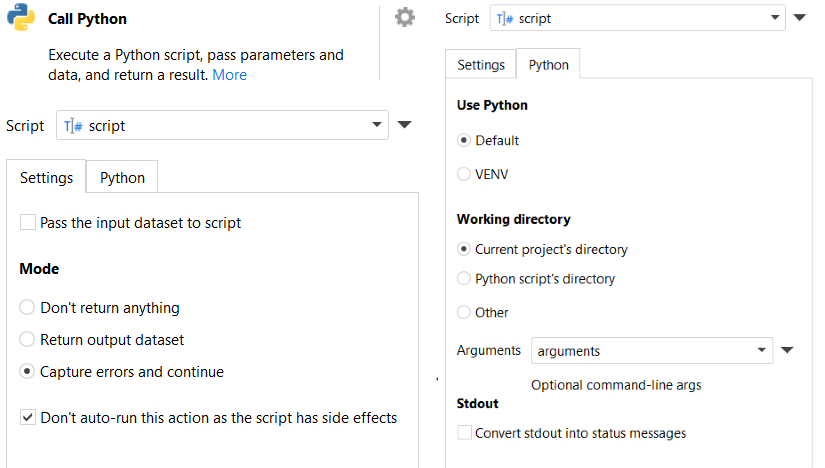Open the gear settings icon
The image size is (825, 468).
(405, 17)
